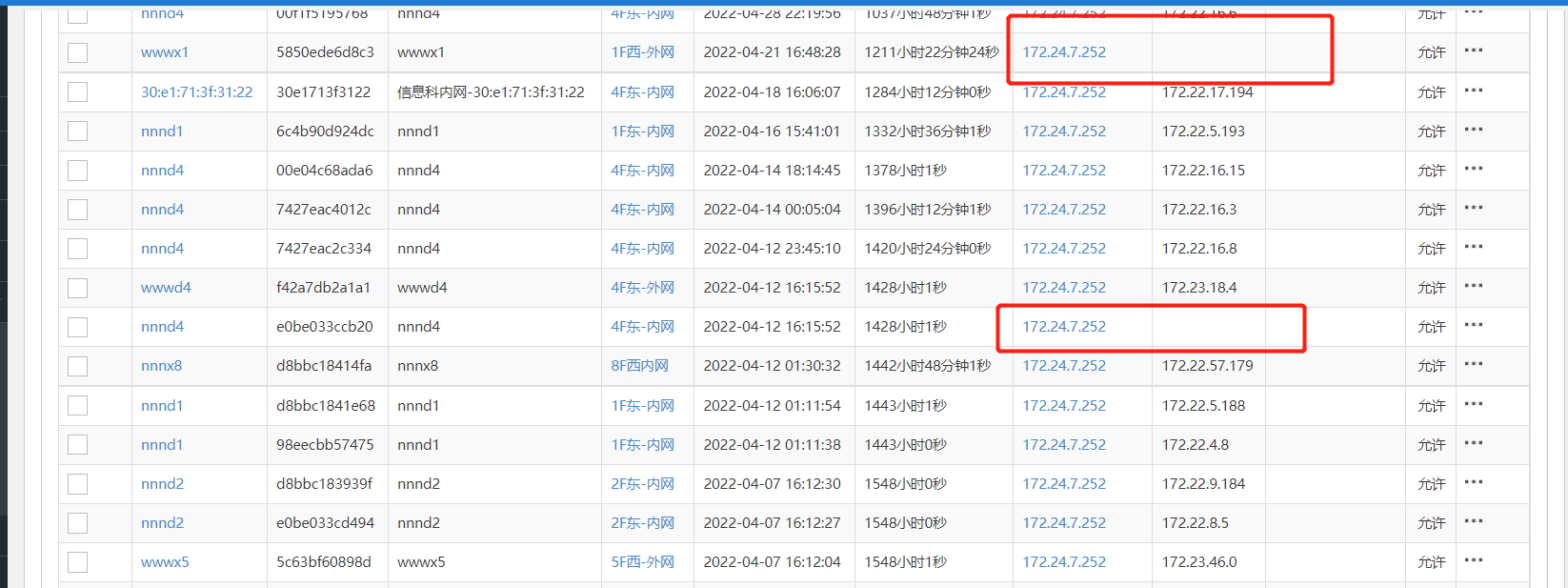The image size is (1568, 588).
Task: Open the wwwx1 name link
Action: pyautogui.click(x=165, y=52)
